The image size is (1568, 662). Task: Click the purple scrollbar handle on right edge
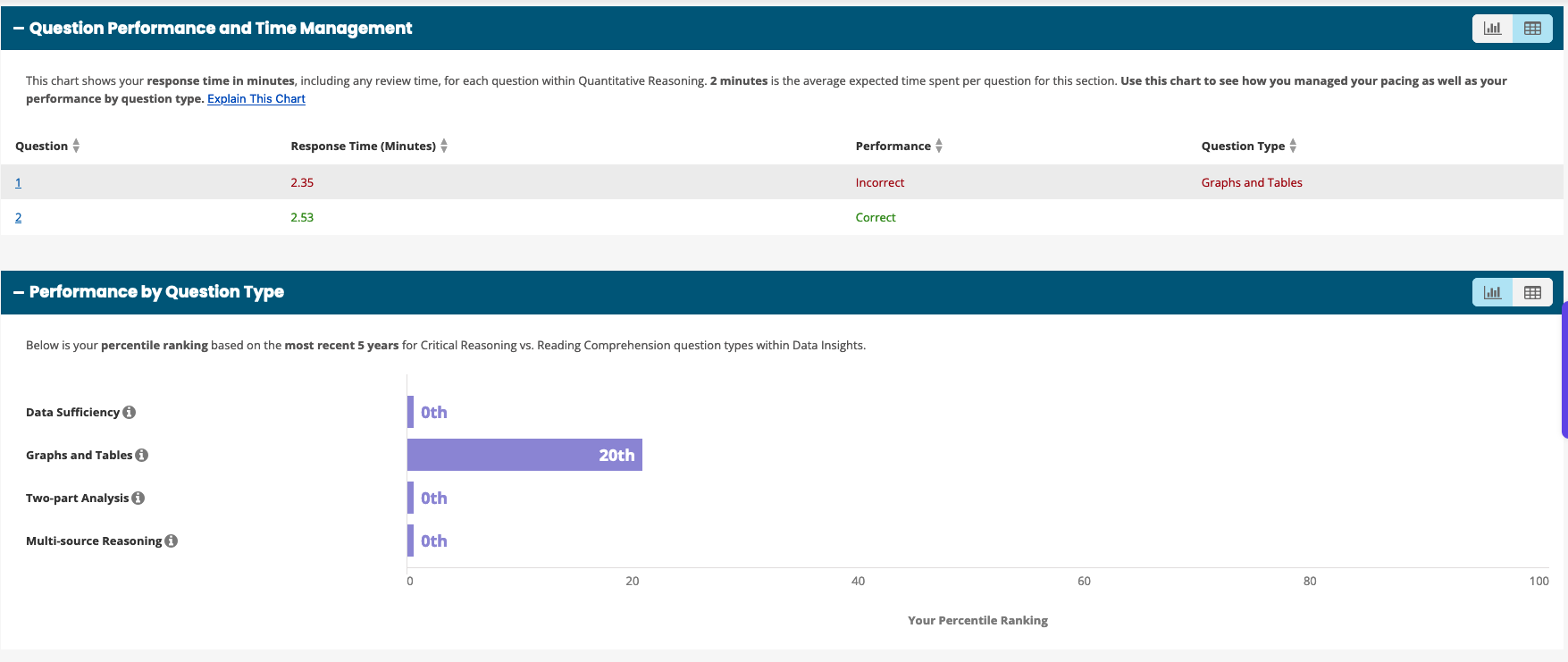point(1564,370)
